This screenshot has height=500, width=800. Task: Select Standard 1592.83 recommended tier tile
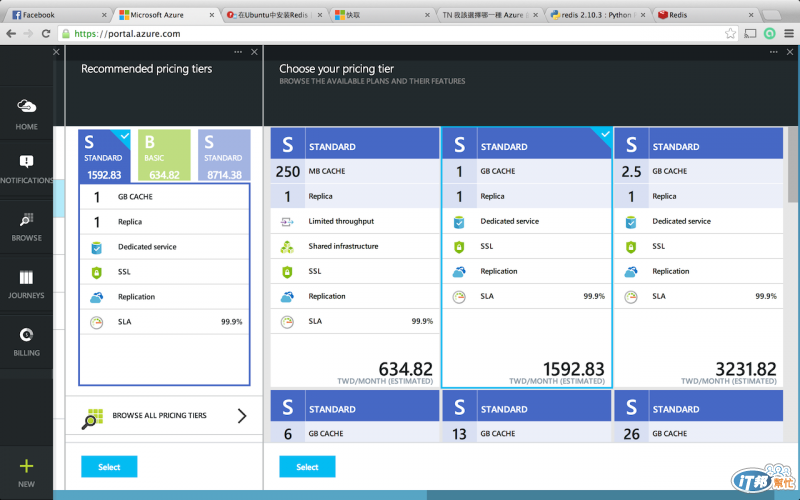[x=104, y=156]
